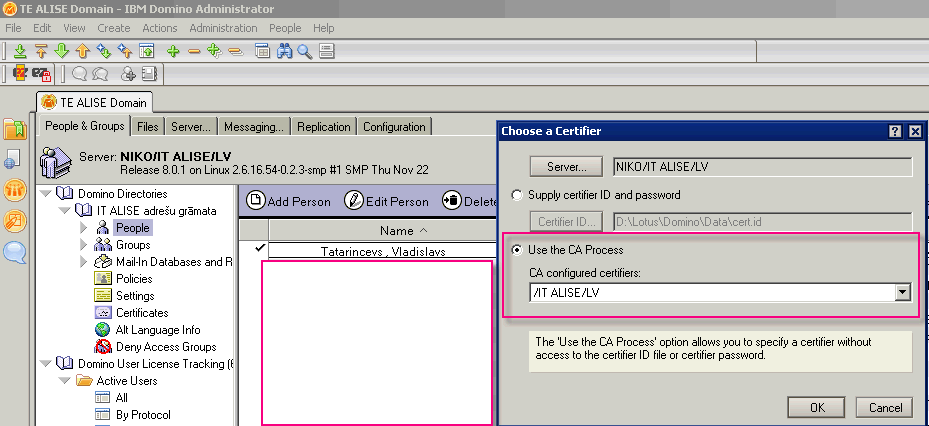Open the Administration menu
The width and height of the screenshot is (929, 426).
click(223, 28)
